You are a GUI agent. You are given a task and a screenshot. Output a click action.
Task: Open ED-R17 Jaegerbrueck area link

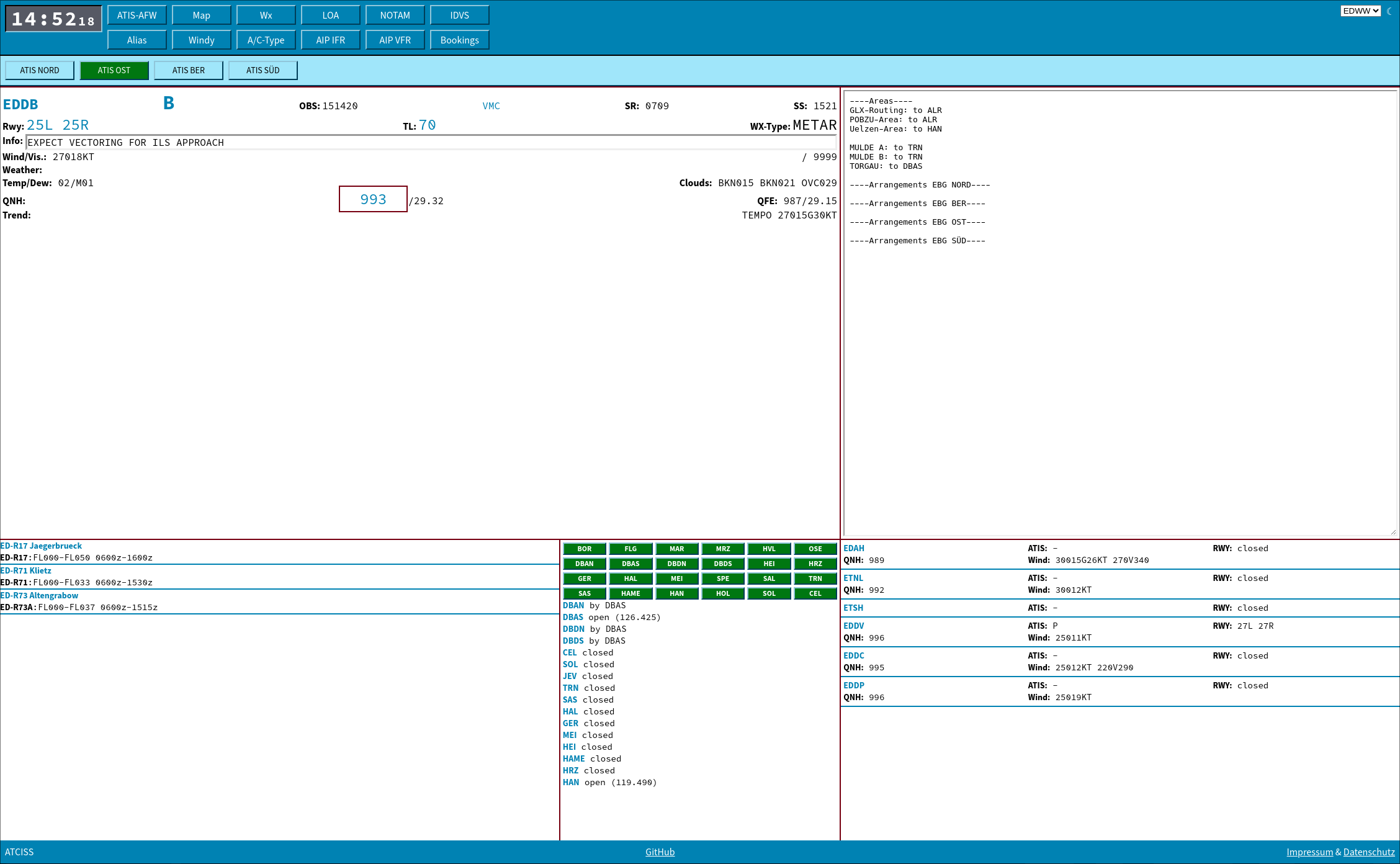pos(41,546)
